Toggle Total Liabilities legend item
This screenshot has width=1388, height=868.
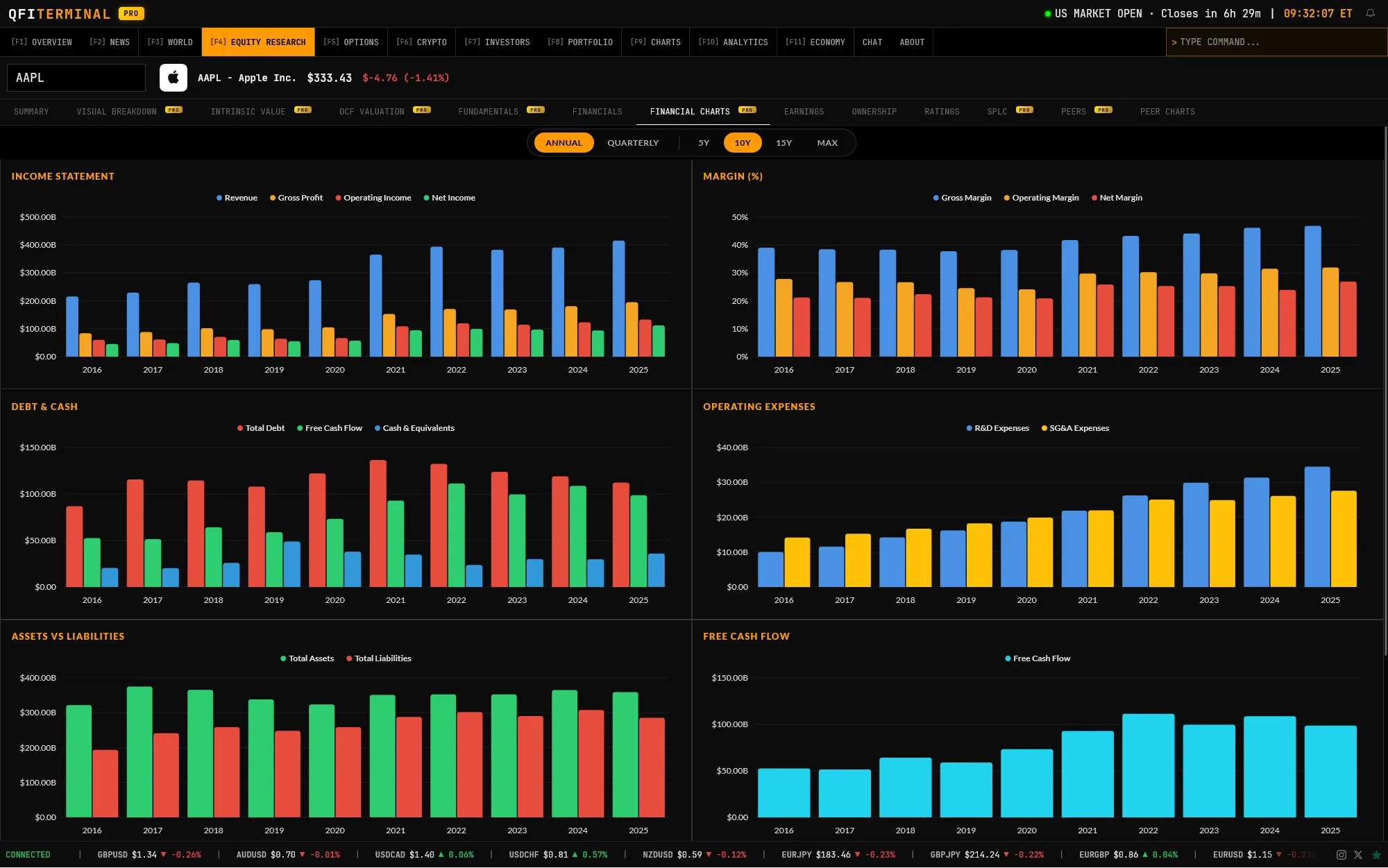pyautogui.click(x=379, y=658)
